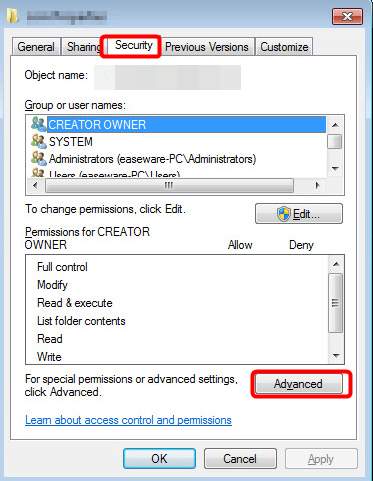Open Advanced security settings
The image size is (373, 481).
coord(298,384)
